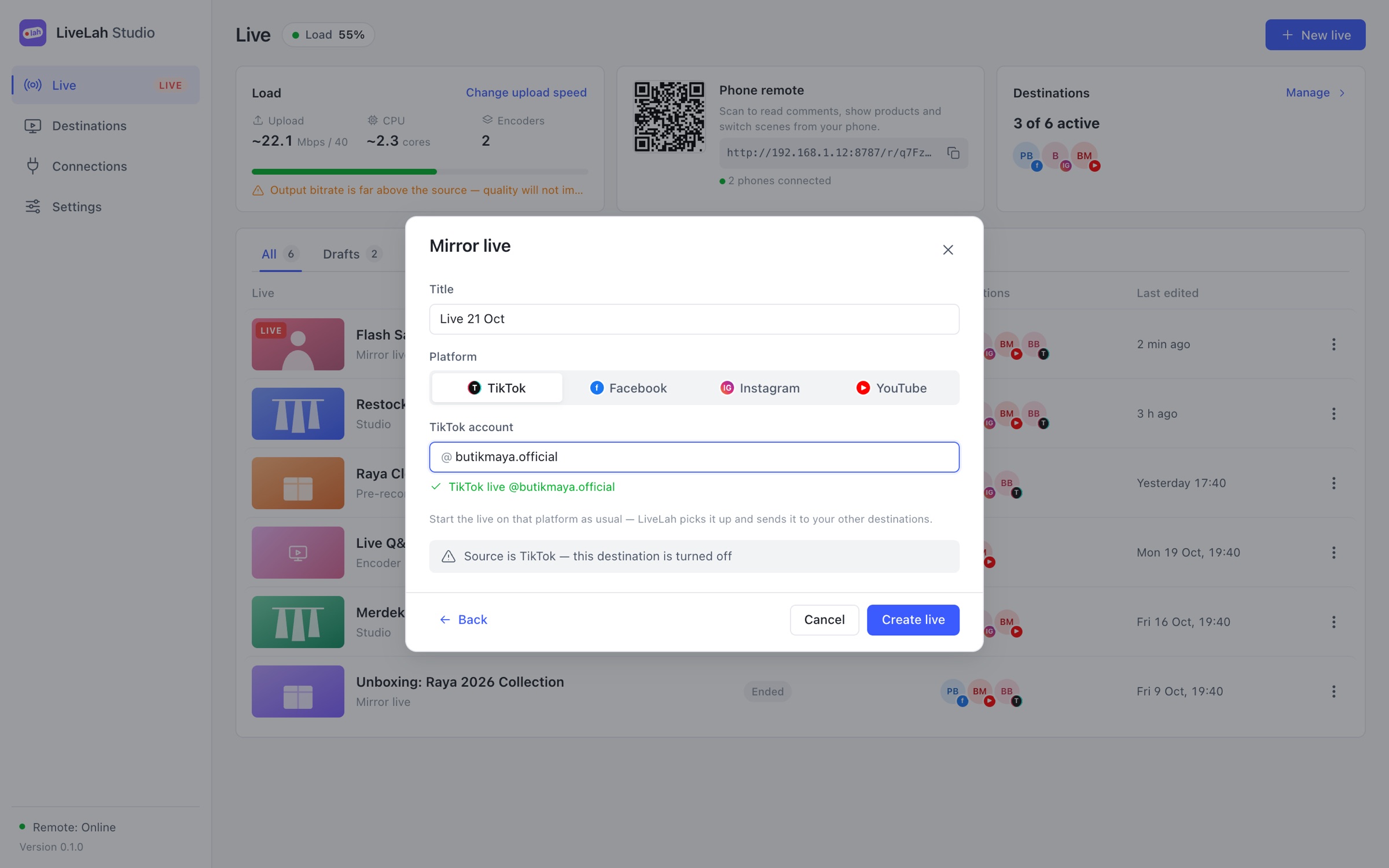Click the B Instagram destination avatar
1389x868 pixels.
[1056, 156]
